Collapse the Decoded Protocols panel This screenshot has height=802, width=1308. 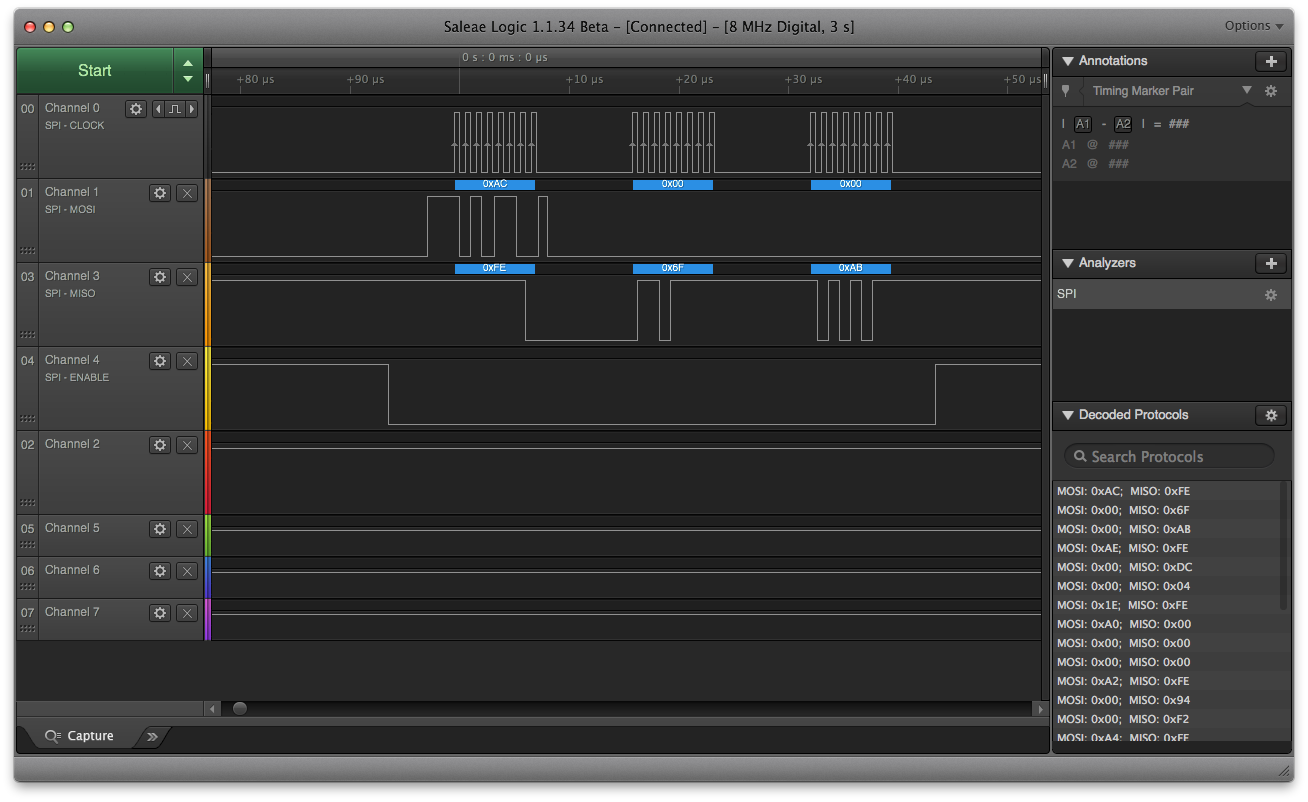click(1068, 415)
